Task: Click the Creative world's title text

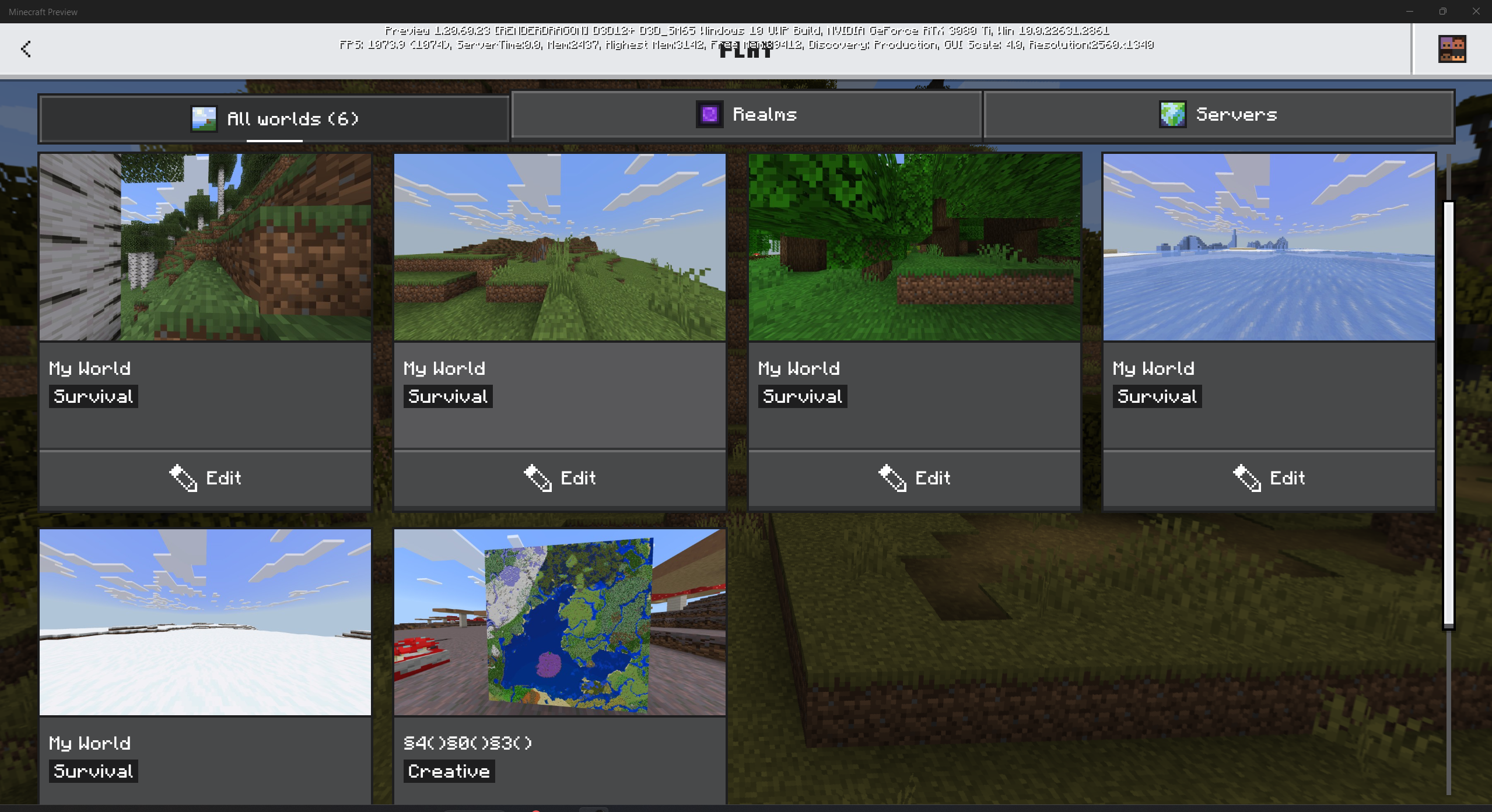Action: pos(468,743)
